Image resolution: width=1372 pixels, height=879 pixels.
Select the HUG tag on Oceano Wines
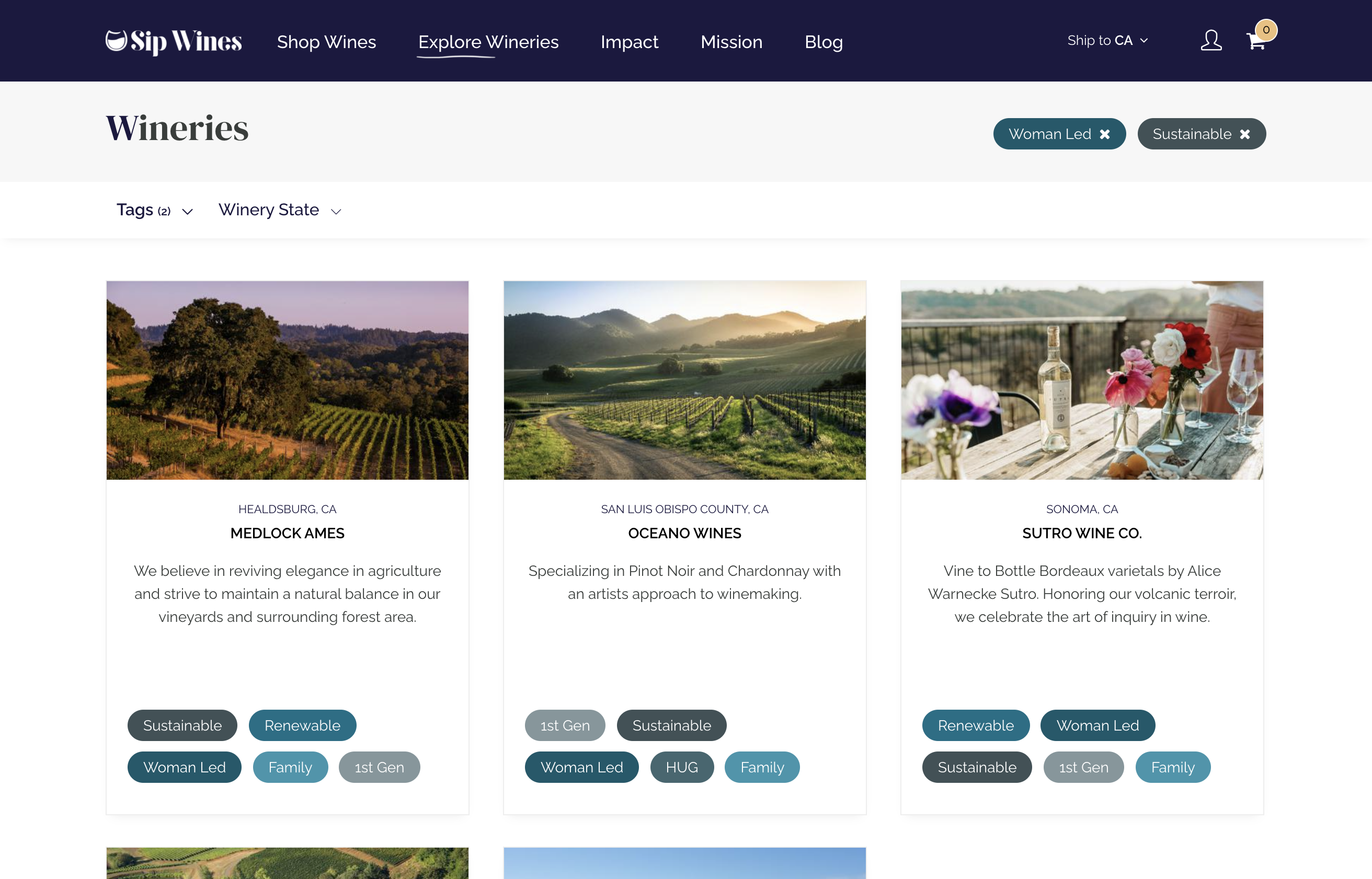tap(681, 767)
